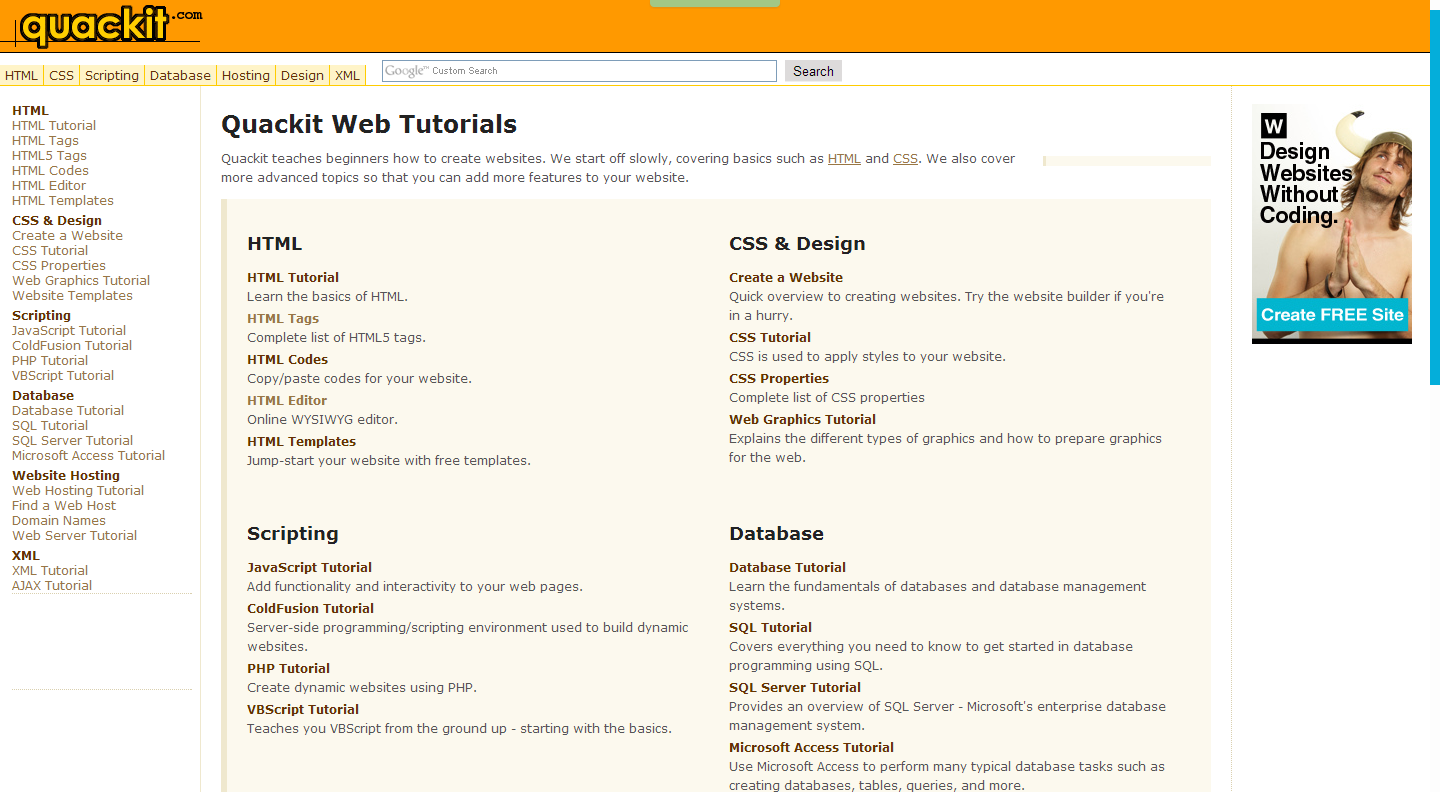
Task: Open HTML Tags in the main content
Action: coord(283,319)
